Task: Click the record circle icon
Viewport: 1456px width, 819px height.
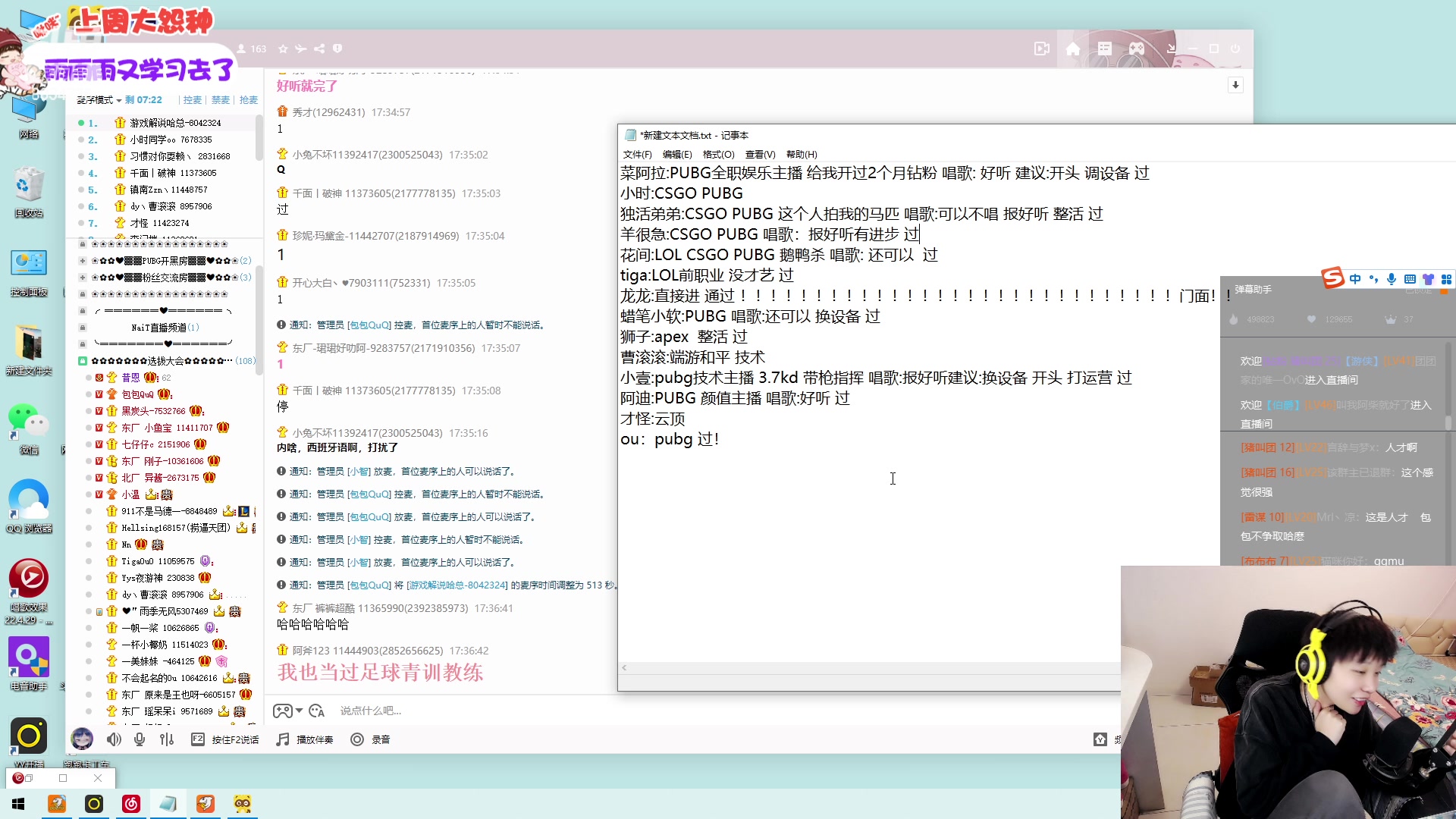Action: pyautogui.click(x=357, y=739)
